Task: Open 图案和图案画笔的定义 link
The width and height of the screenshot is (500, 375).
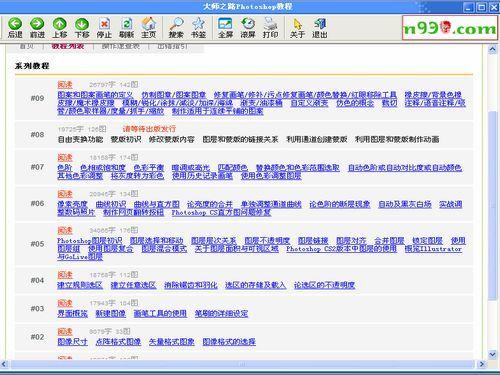Action: [x=95, y=95]
